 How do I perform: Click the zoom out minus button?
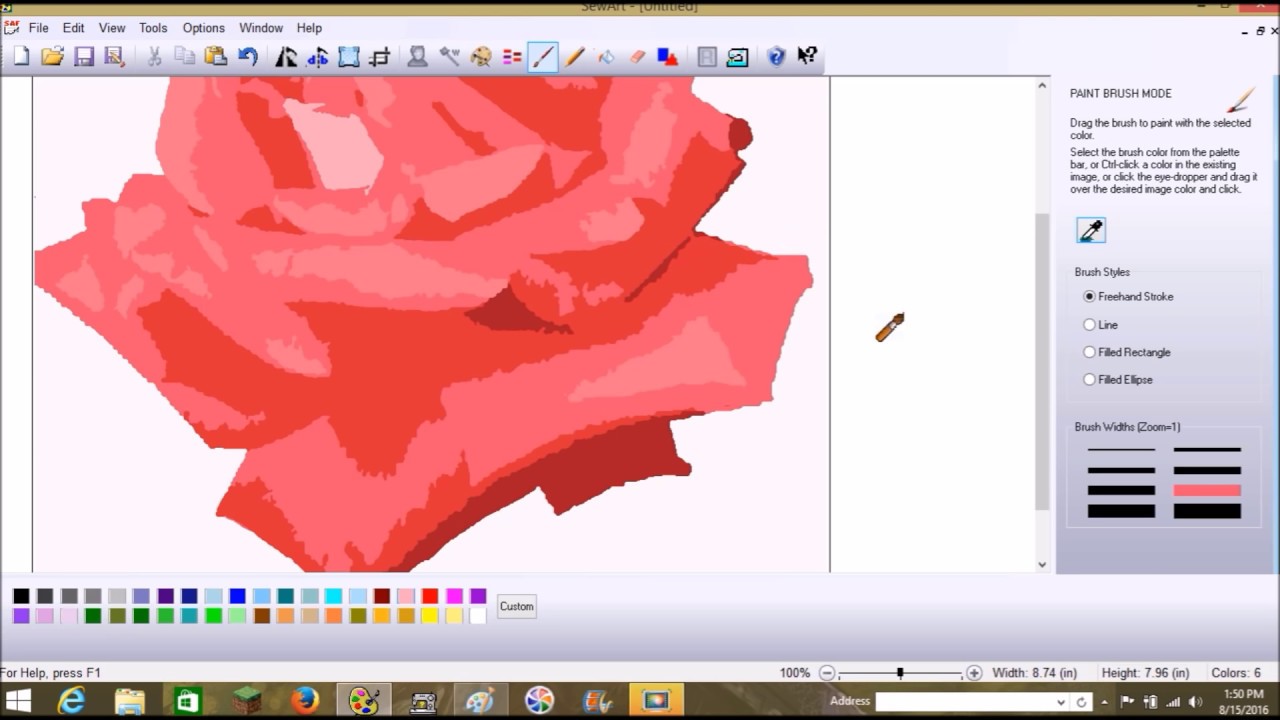[x=826, y=673]
